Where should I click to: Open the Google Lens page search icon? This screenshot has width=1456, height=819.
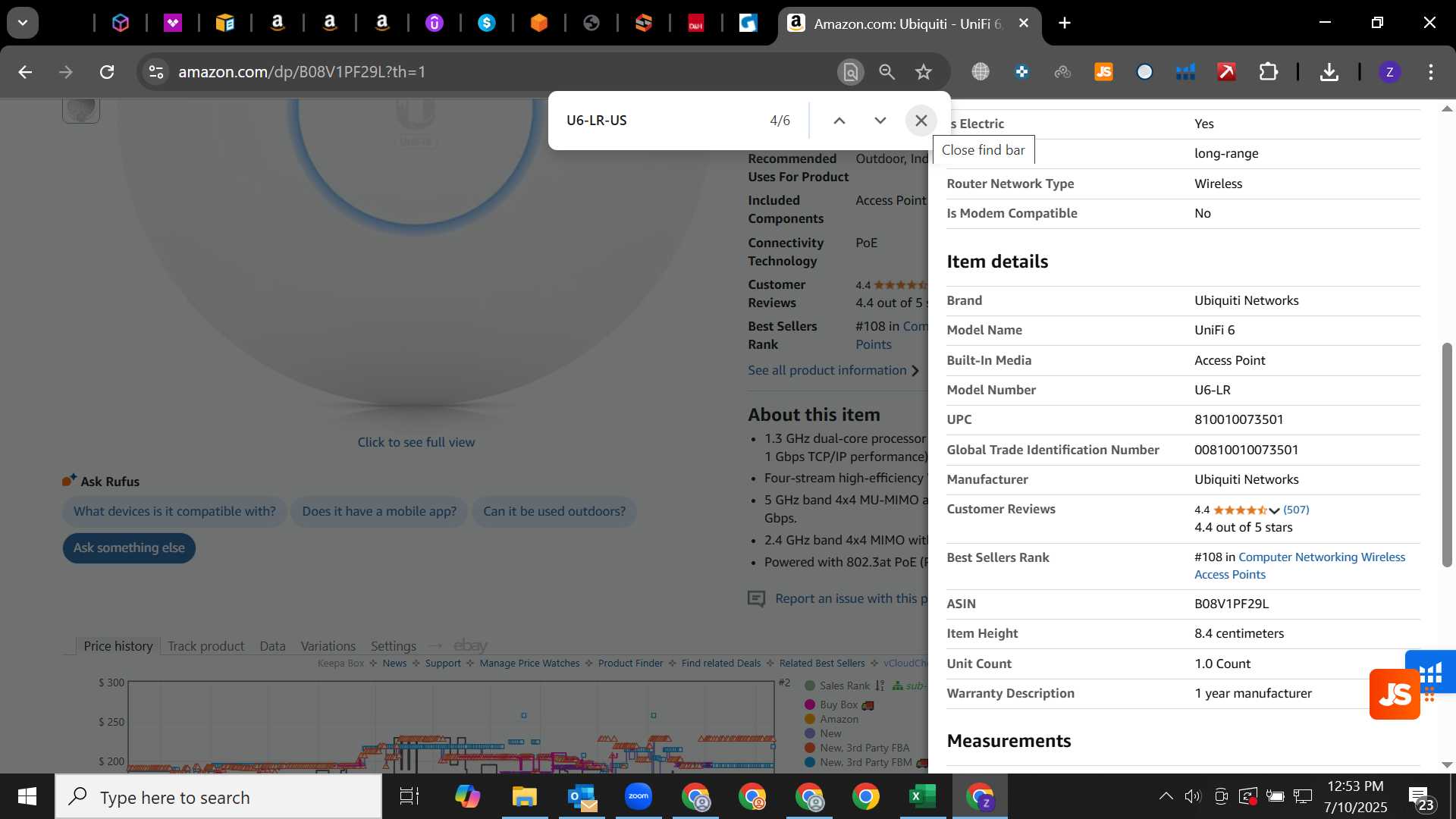tap(851, 72)
